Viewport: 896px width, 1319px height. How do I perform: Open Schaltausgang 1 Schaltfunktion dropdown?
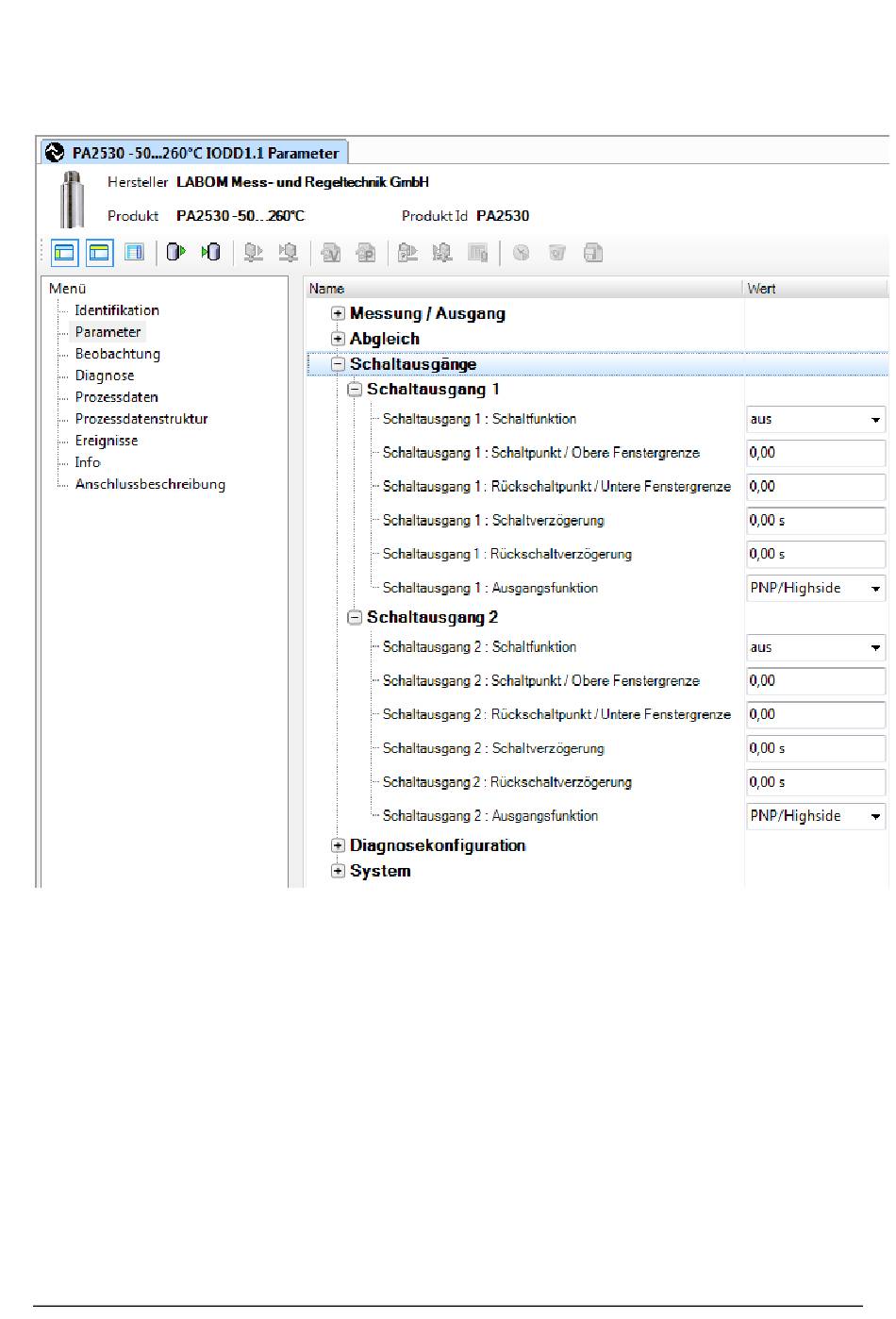(x=875, y=420)
